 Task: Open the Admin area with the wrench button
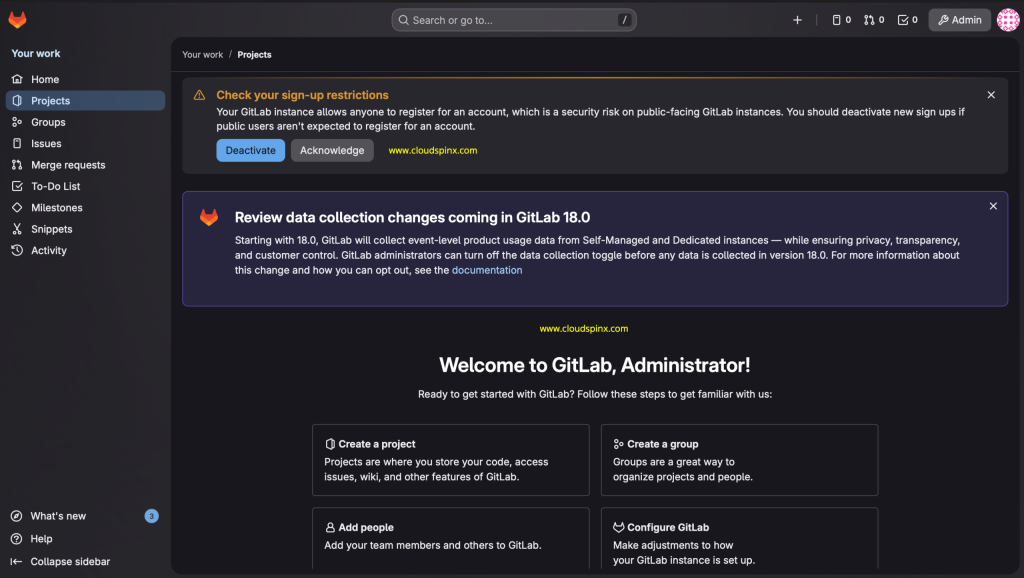coord(959,19)
